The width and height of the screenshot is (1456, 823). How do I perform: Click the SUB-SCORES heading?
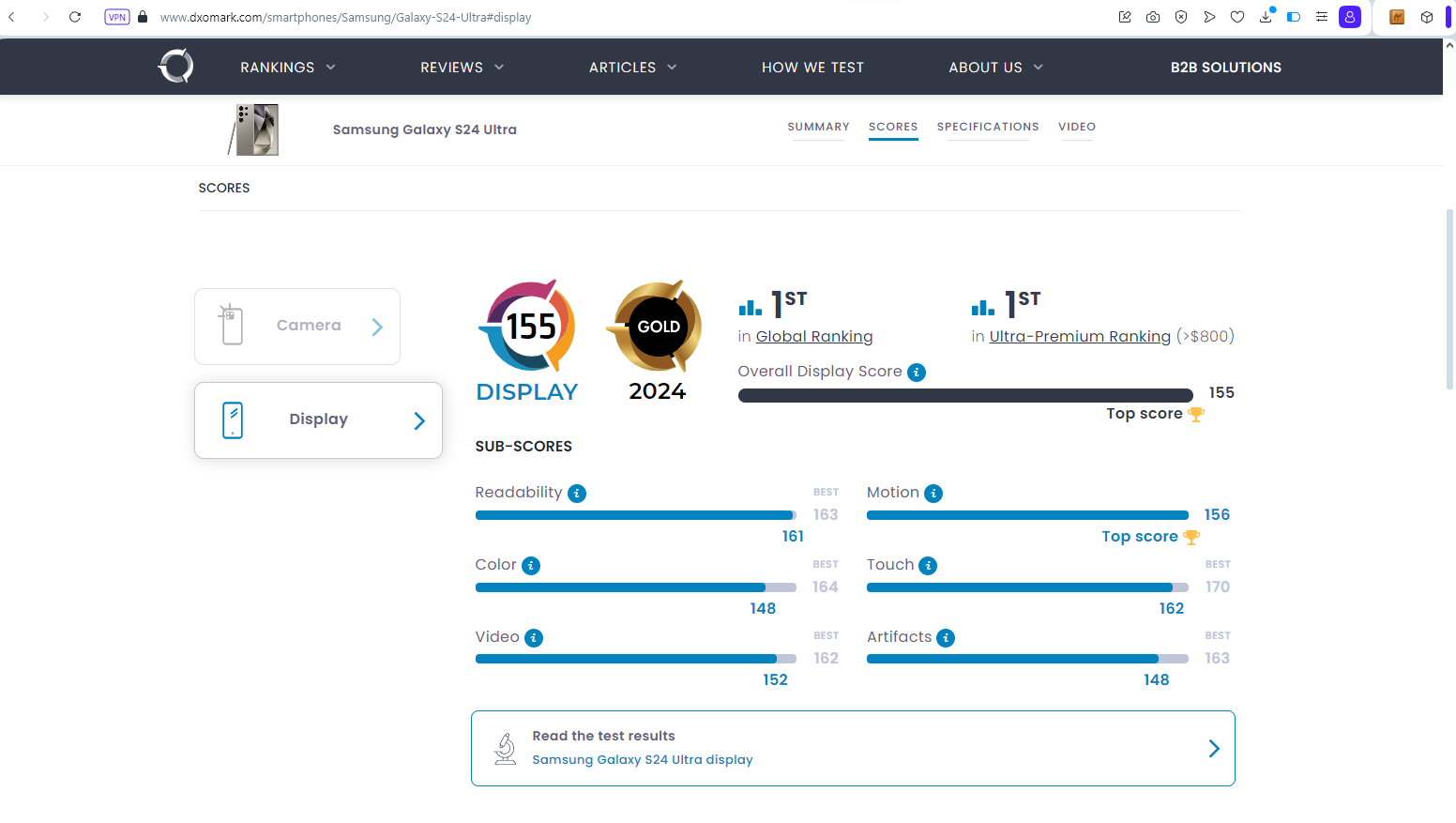pyautogui.click(x=523, y=447)
